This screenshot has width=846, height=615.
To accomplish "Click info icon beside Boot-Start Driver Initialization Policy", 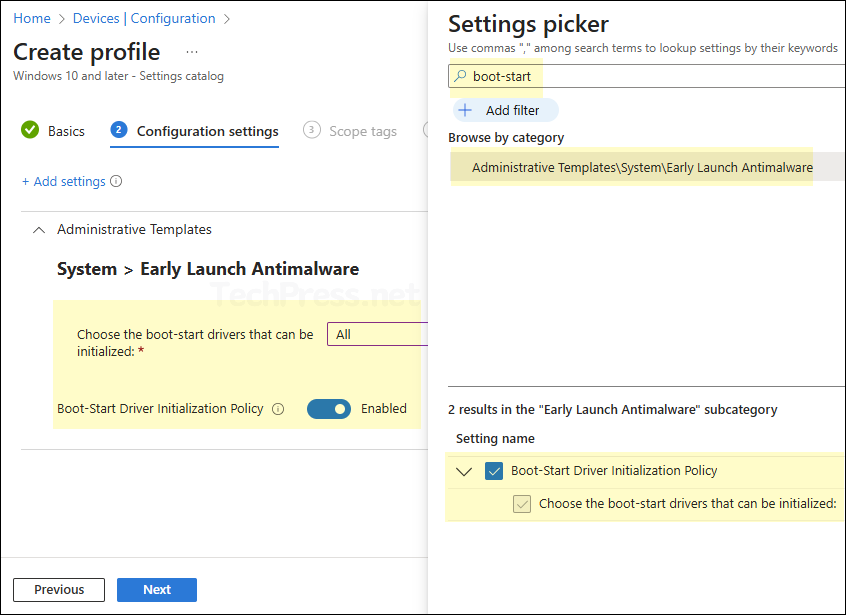I will tap(278, 409).
